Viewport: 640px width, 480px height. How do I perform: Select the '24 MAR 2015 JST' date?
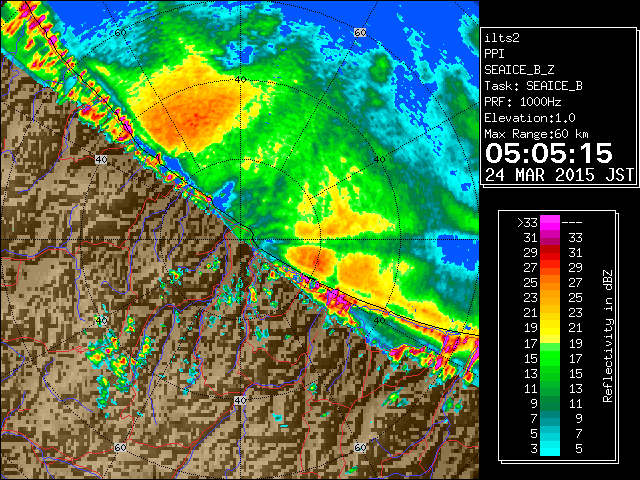tap(559, 175)
